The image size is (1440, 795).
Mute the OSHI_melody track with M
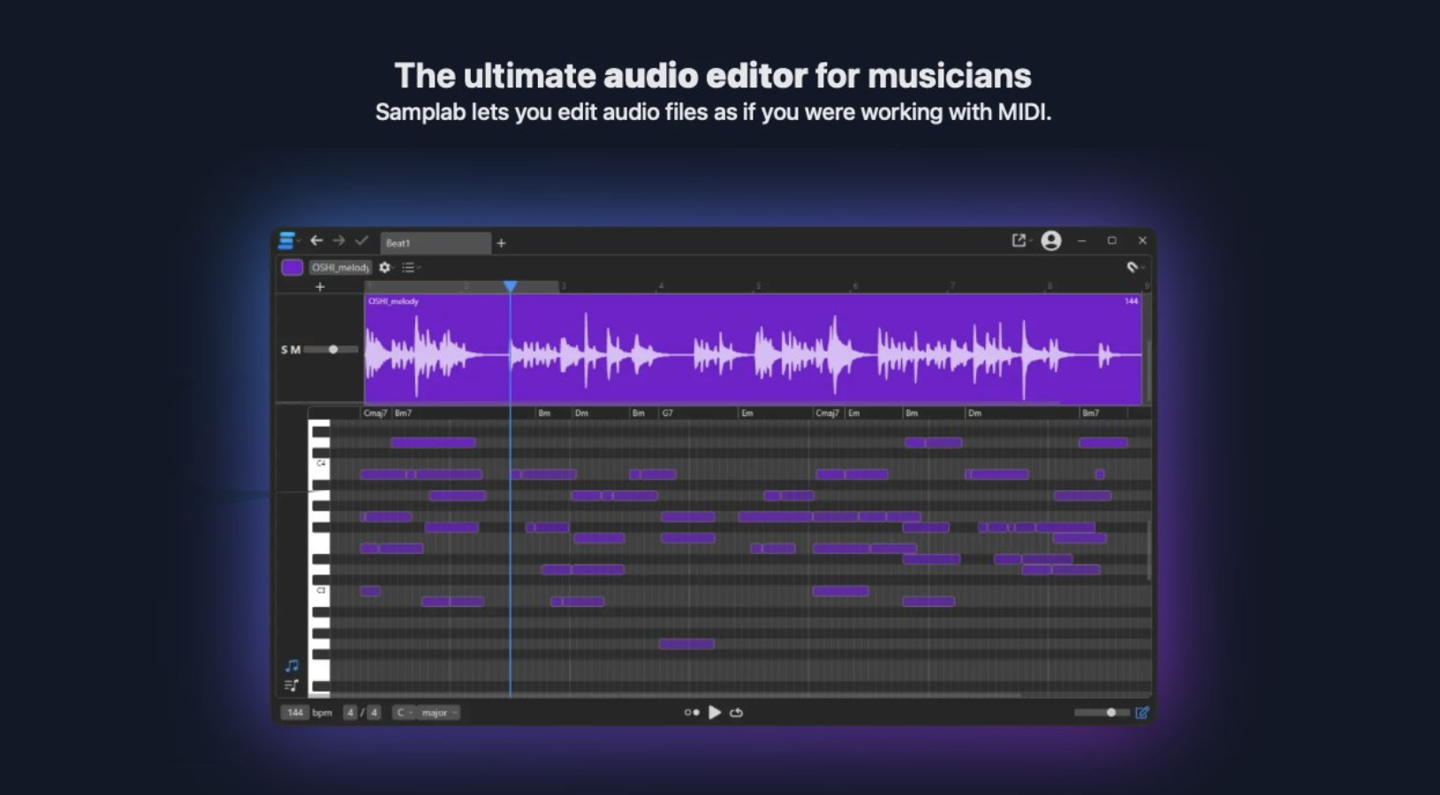296,350
